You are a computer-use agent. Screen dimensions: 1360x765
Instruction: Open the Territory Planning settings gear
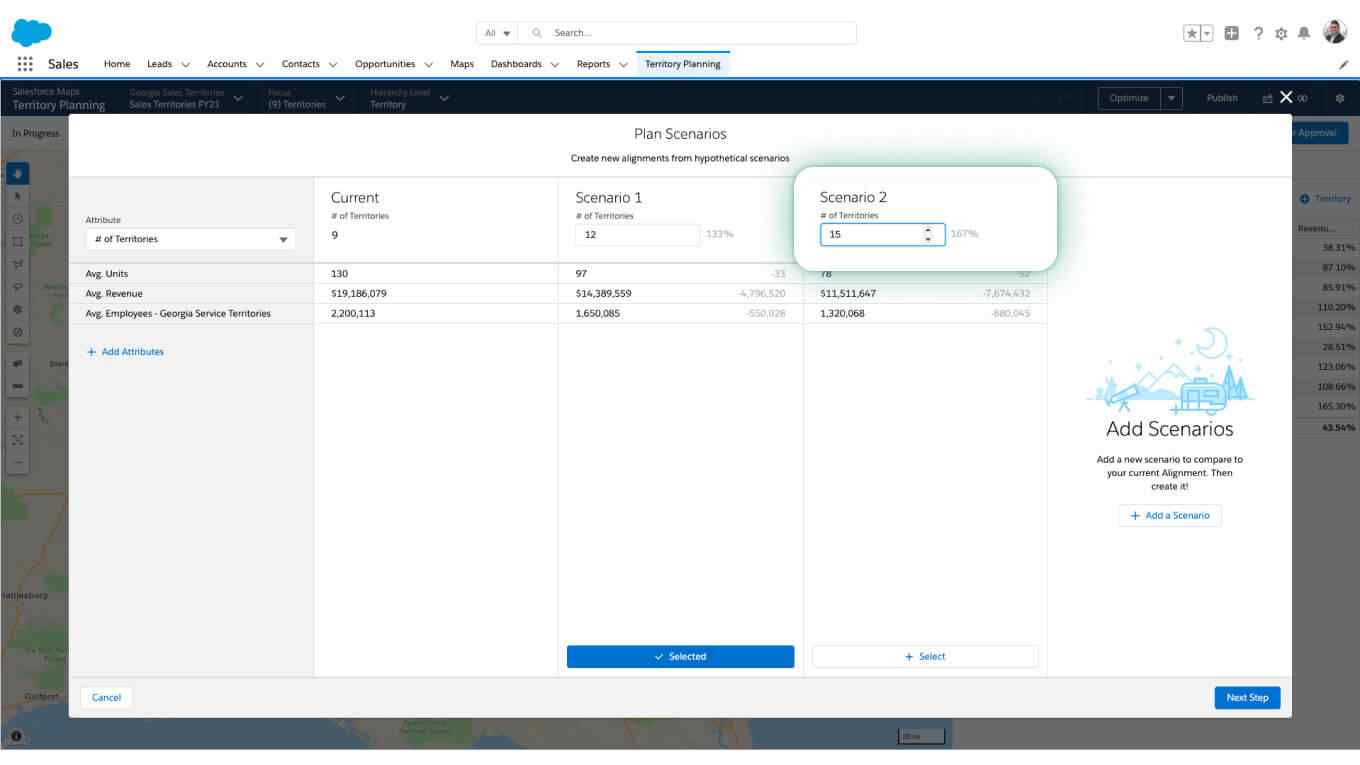click(x=1340, y=98)
